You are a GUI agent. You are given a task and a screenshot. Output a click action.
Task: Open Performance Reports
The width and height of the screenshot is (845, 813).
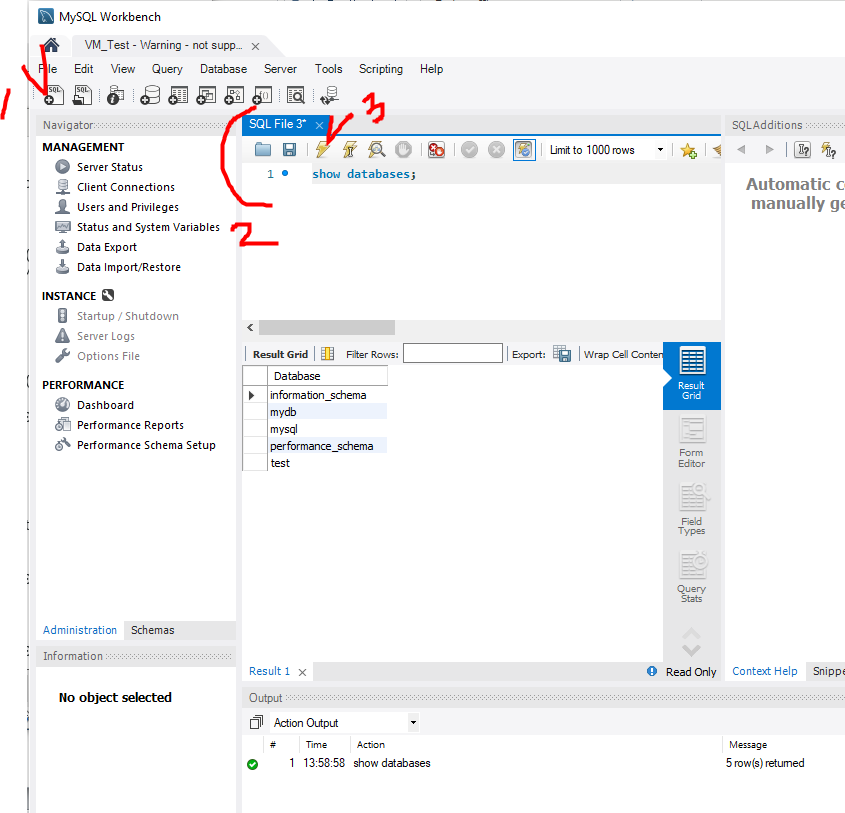coord(130,425)
